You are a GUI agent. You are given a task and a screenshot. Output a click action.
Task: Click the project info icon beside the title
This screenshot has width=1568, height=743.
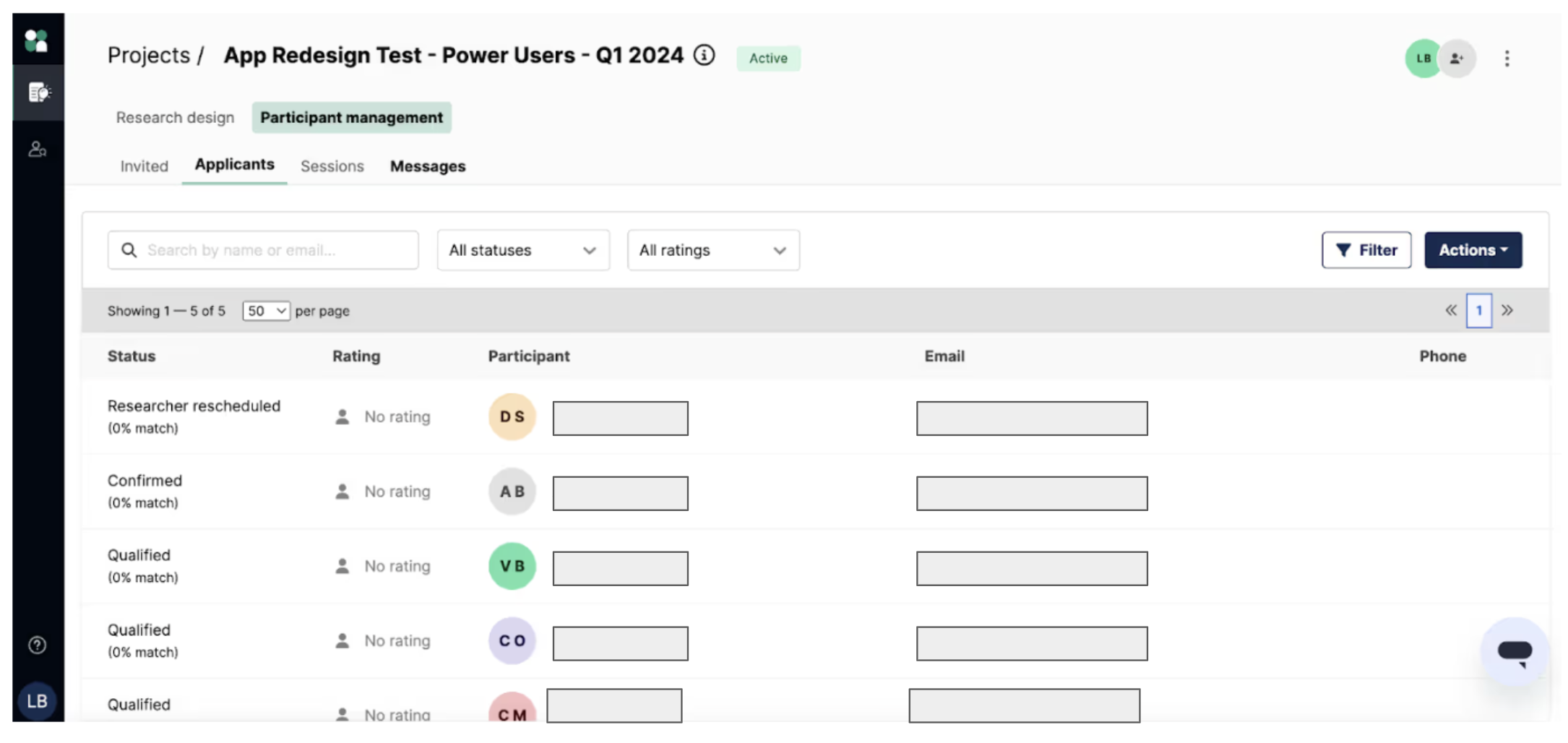[x=704, y=55]
